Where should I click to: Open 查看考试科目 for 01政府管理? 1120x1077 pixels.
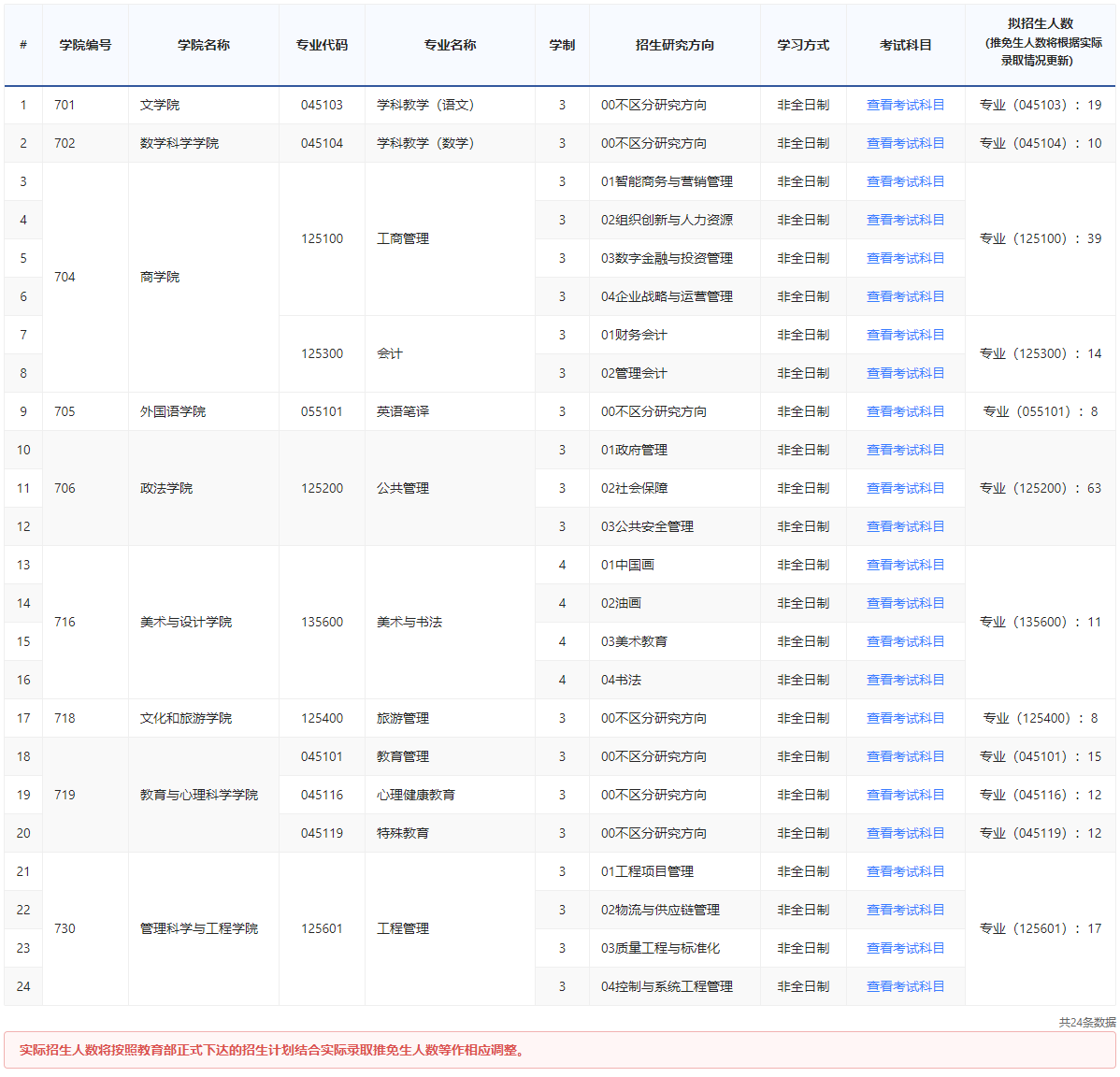905,450
